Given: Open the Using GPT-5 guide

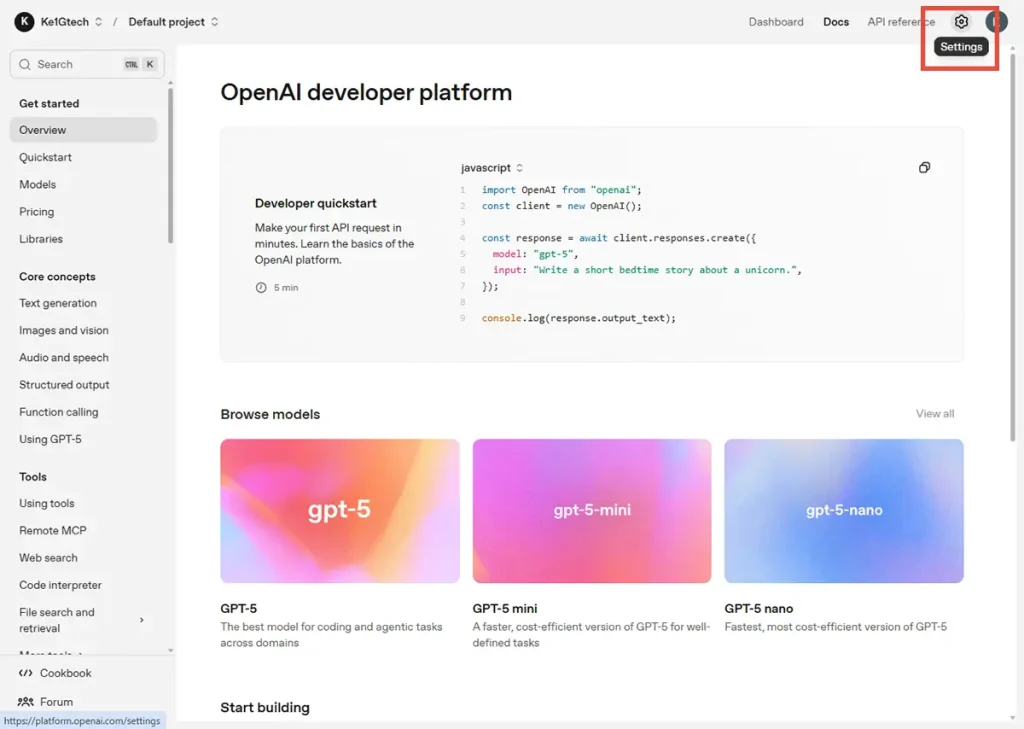Looking at the screenshot, I should coord(50,440).
